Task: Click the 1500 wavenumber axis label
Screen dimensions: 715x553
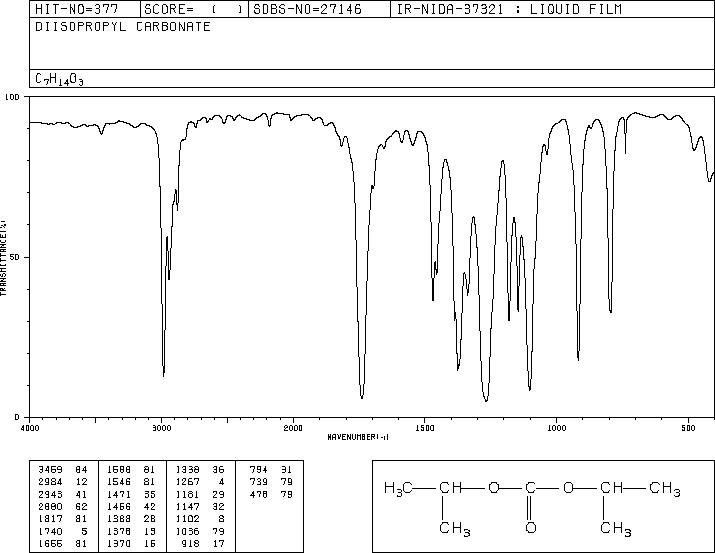Action: [425, 428]
